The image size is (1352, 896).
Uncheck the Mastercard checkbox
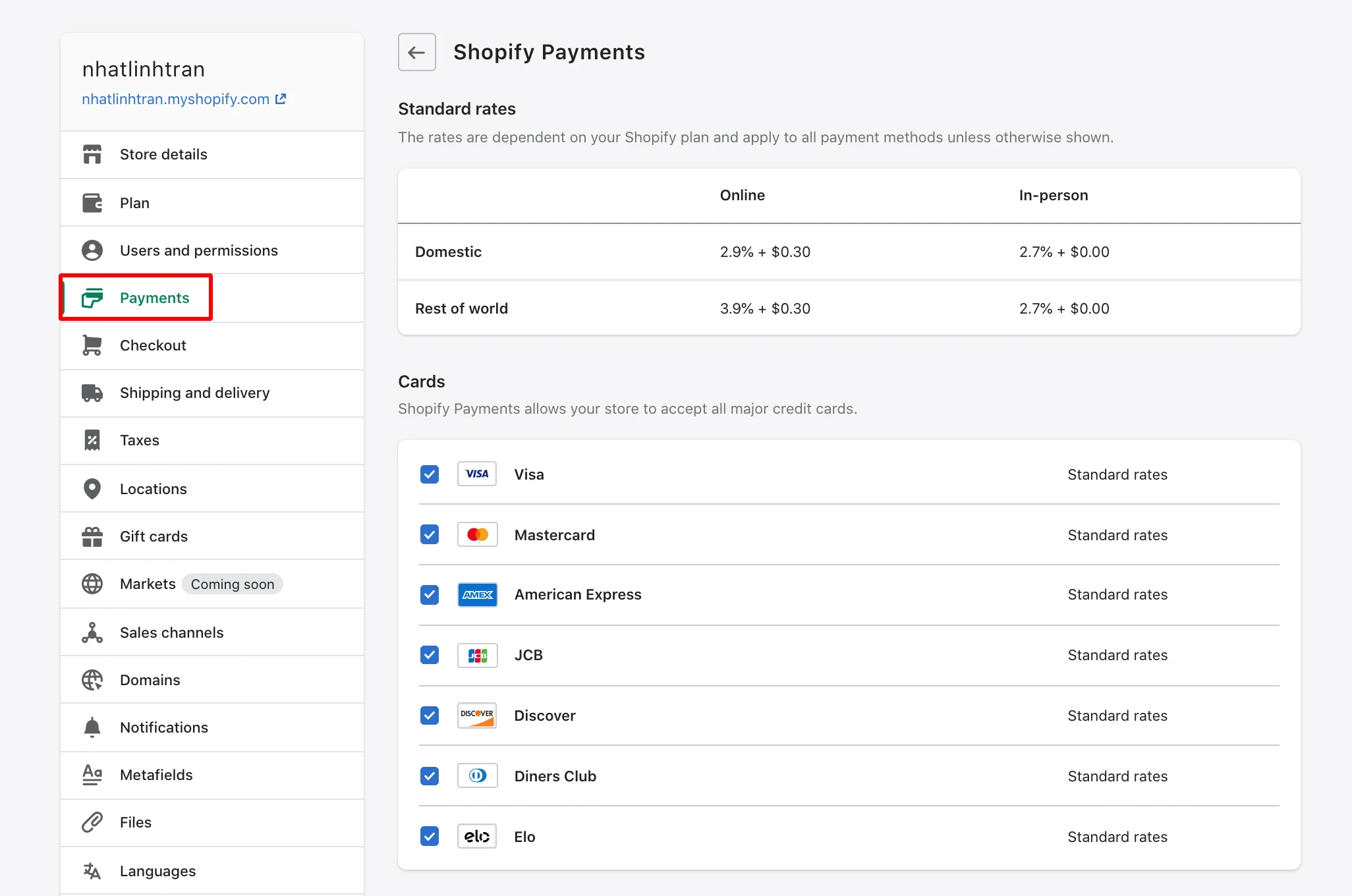pos(430,534)
